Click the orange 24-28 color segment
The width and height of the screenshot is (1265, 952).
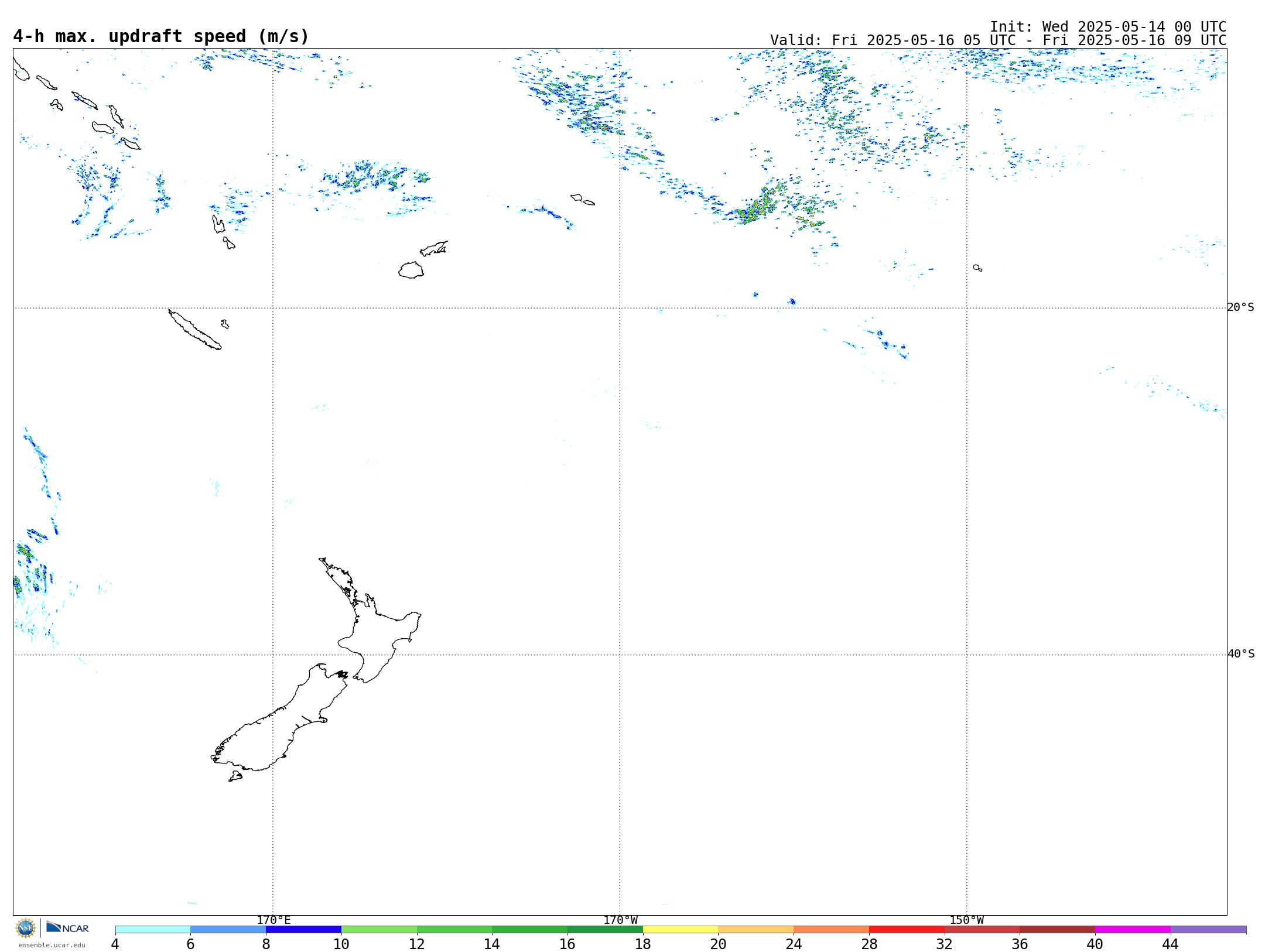tap(831, 929)
